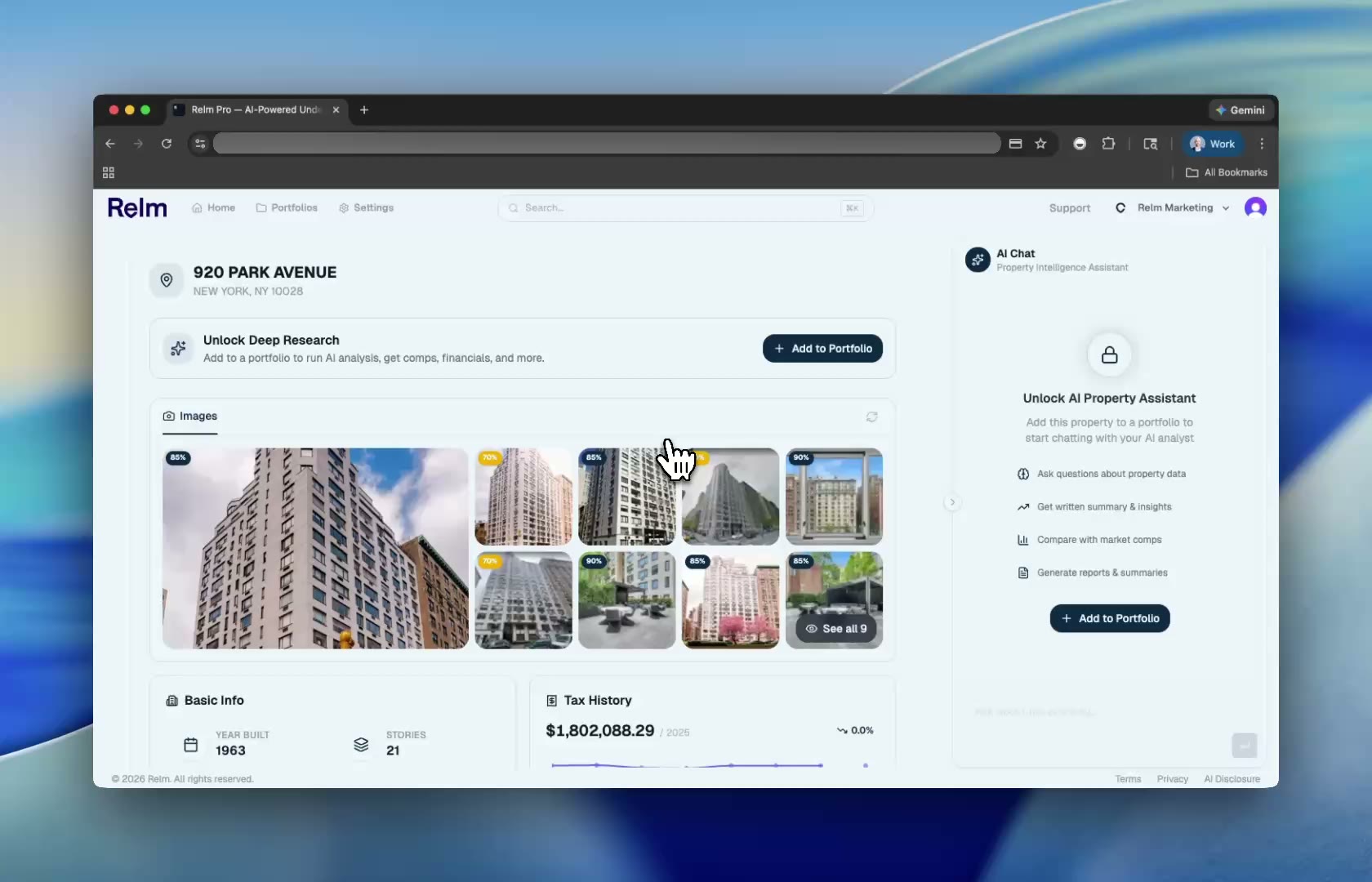Click the Stories layers icon
The image size is (1372, 882).
361,745
